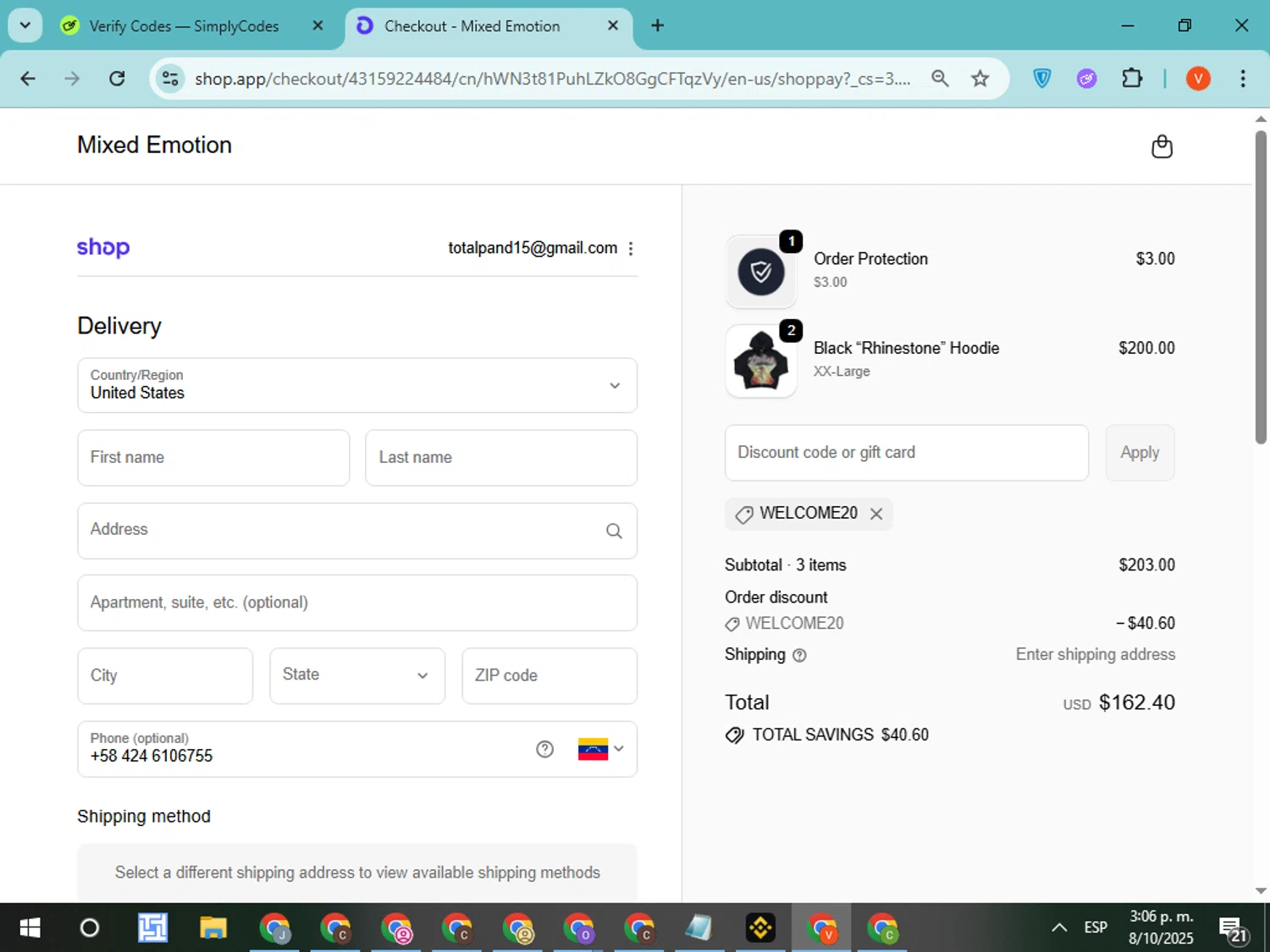This screenshot has width=1270, height=952.
Task: Open the tab search dropdown
Action: (x=25, y=25)
